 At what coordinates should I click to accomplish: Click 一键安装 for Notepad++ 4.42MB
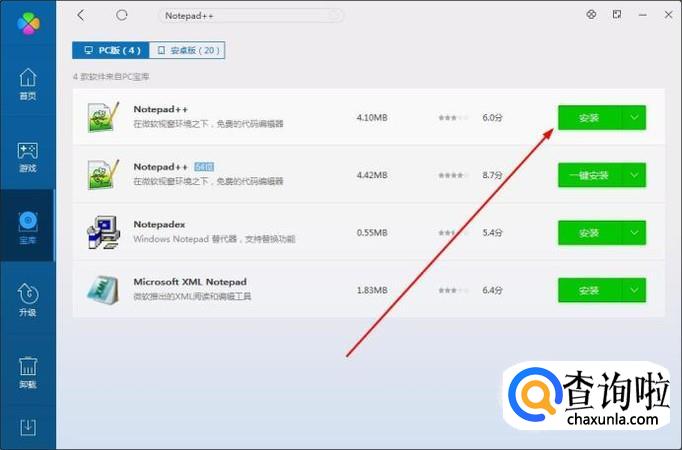tap(590, 175)
